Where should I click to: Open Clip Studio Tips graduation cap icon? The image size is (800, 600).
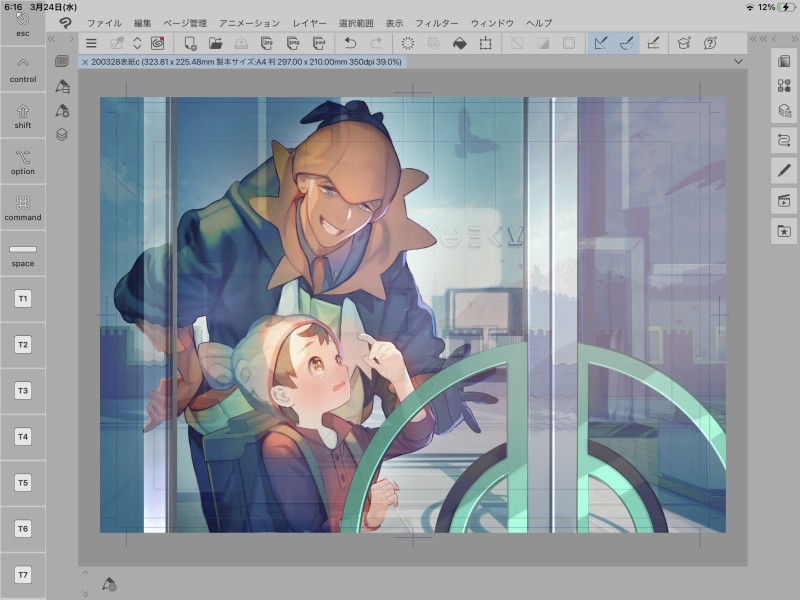coord(684,43)
